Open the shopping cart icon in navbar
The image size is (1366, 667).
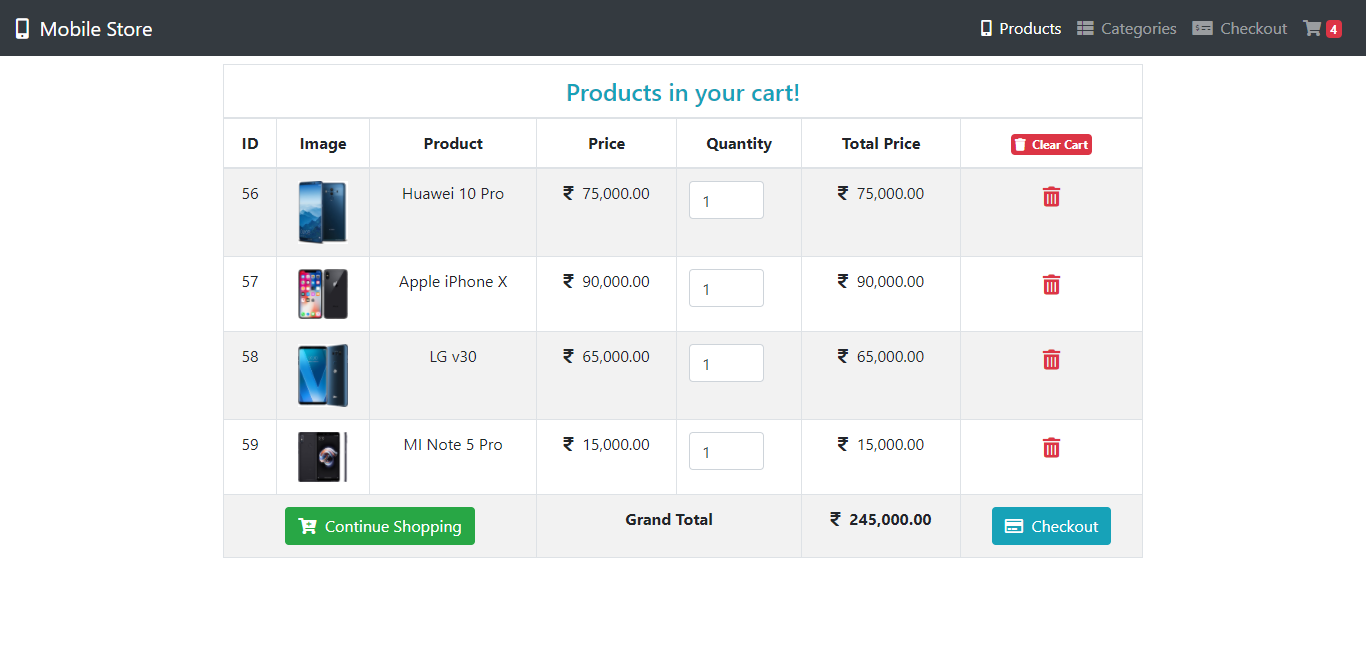coord(1314,28)
